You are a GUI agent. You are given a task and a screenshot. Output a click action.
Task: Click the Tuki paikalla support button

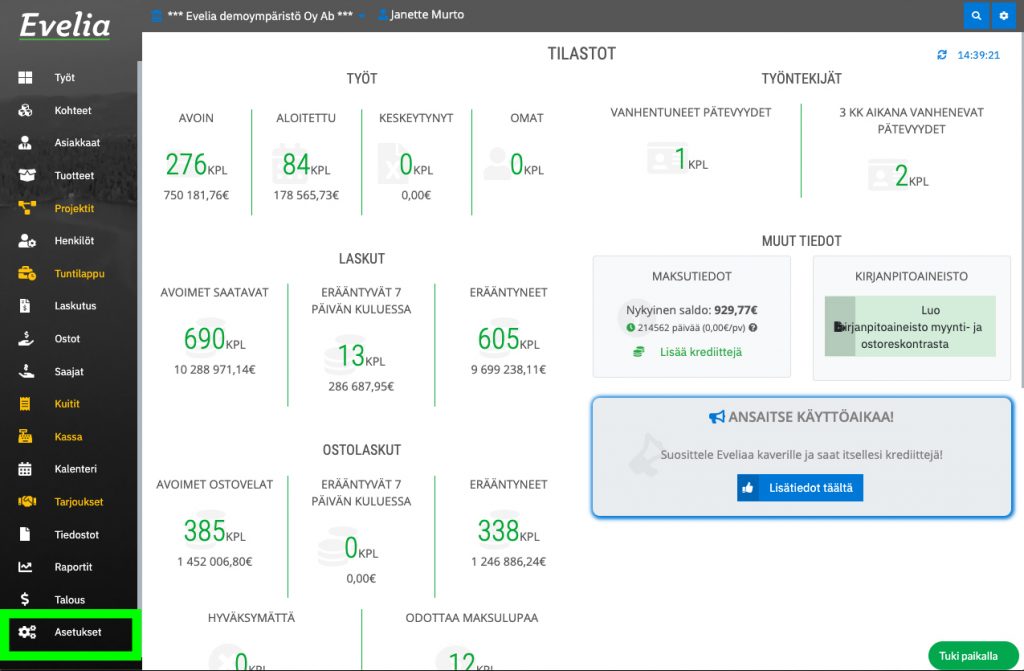[973, 655]
